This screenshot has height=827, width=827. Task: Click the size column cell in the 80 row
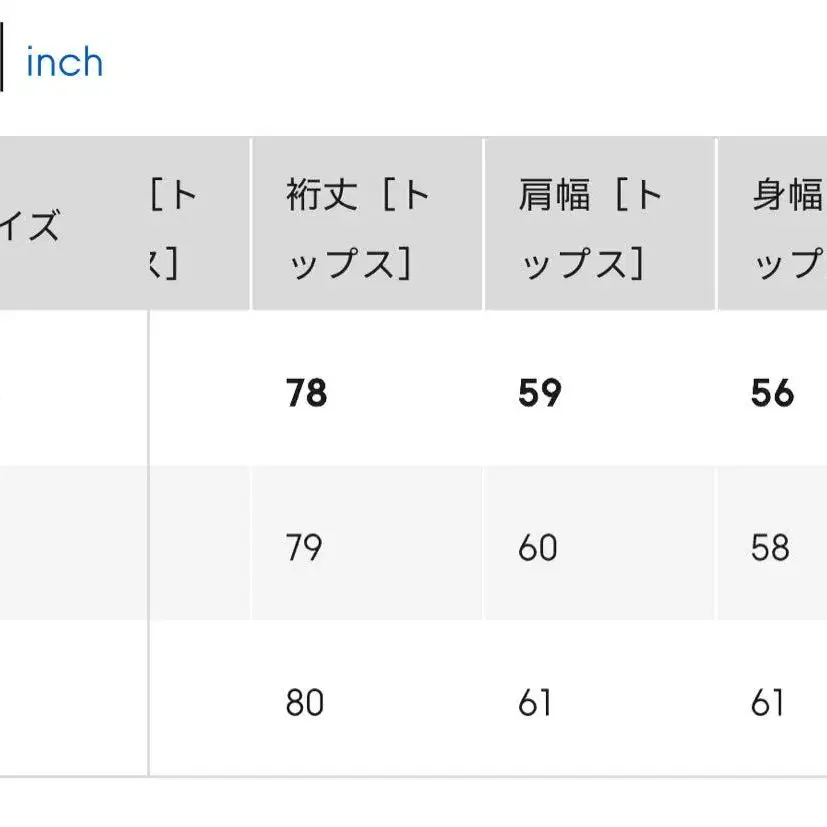tap(70, 703)
